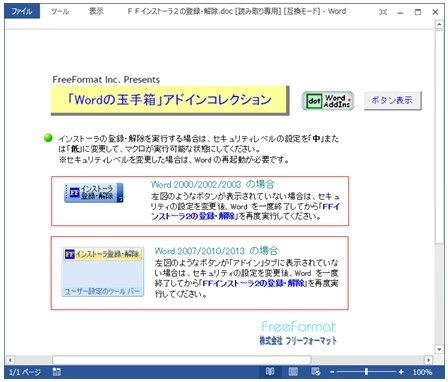Click the vertical scrollbar down arrow
Viewport: 448px width, 382px height.
coord(439,349)
